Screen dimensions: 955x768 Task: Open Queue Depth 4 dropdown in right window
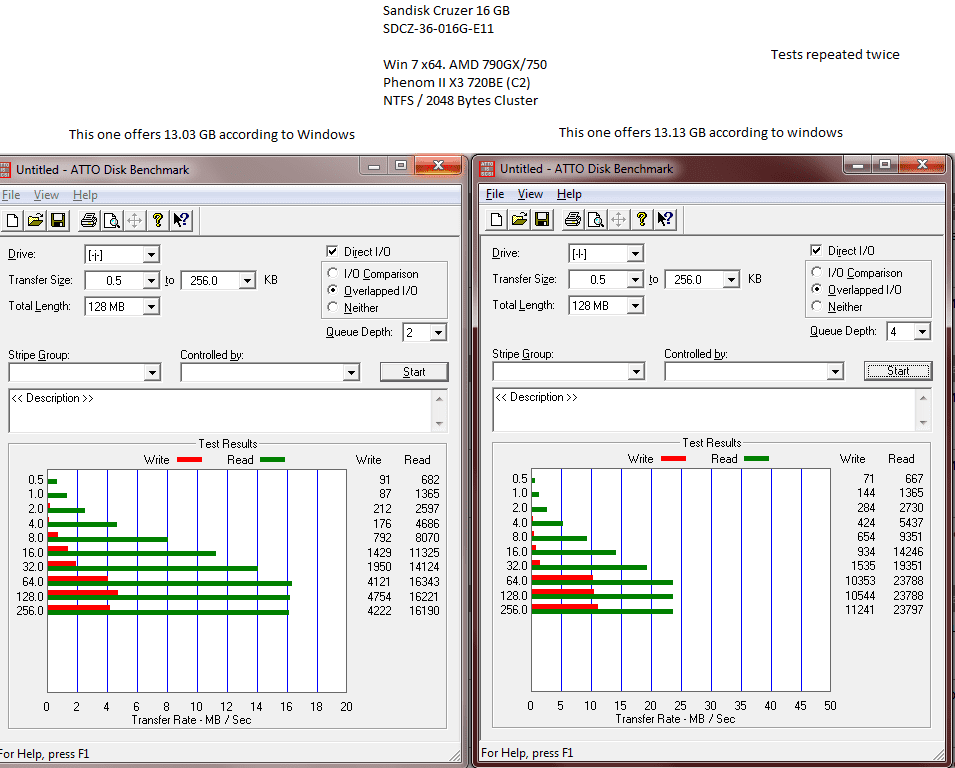click(x=922, y=331)
